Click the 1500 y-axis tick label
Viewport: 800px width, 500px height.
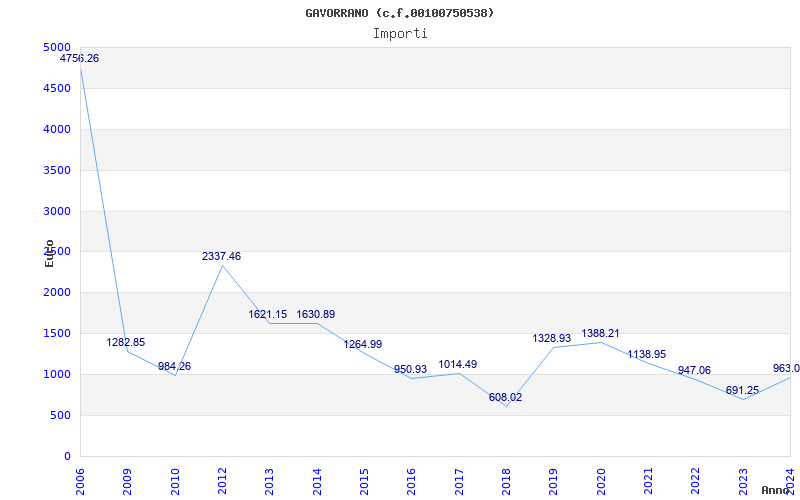[x=57, y=334]
